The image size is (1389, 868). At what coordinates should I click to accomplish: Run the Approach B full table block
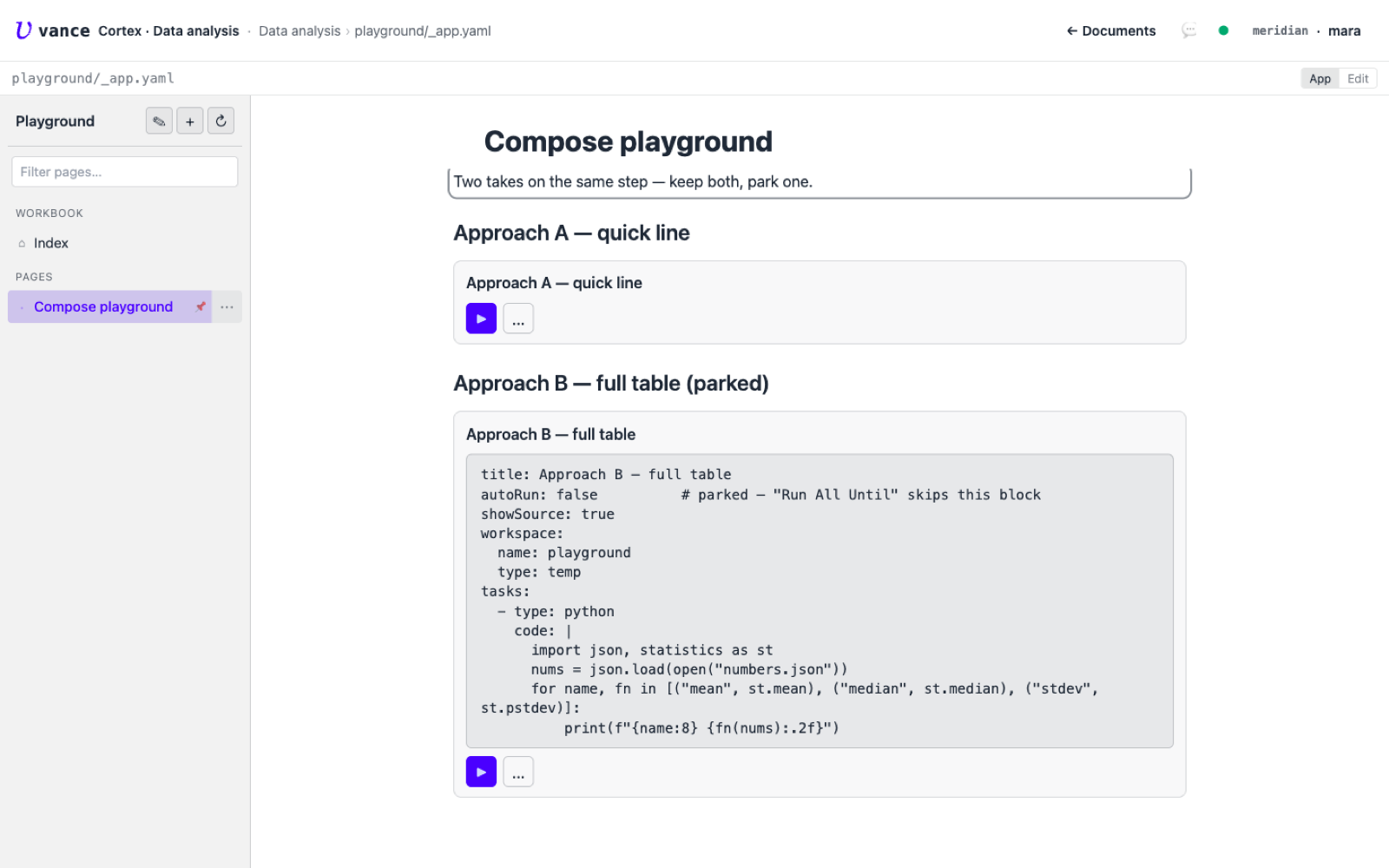(x=481, y=772)
